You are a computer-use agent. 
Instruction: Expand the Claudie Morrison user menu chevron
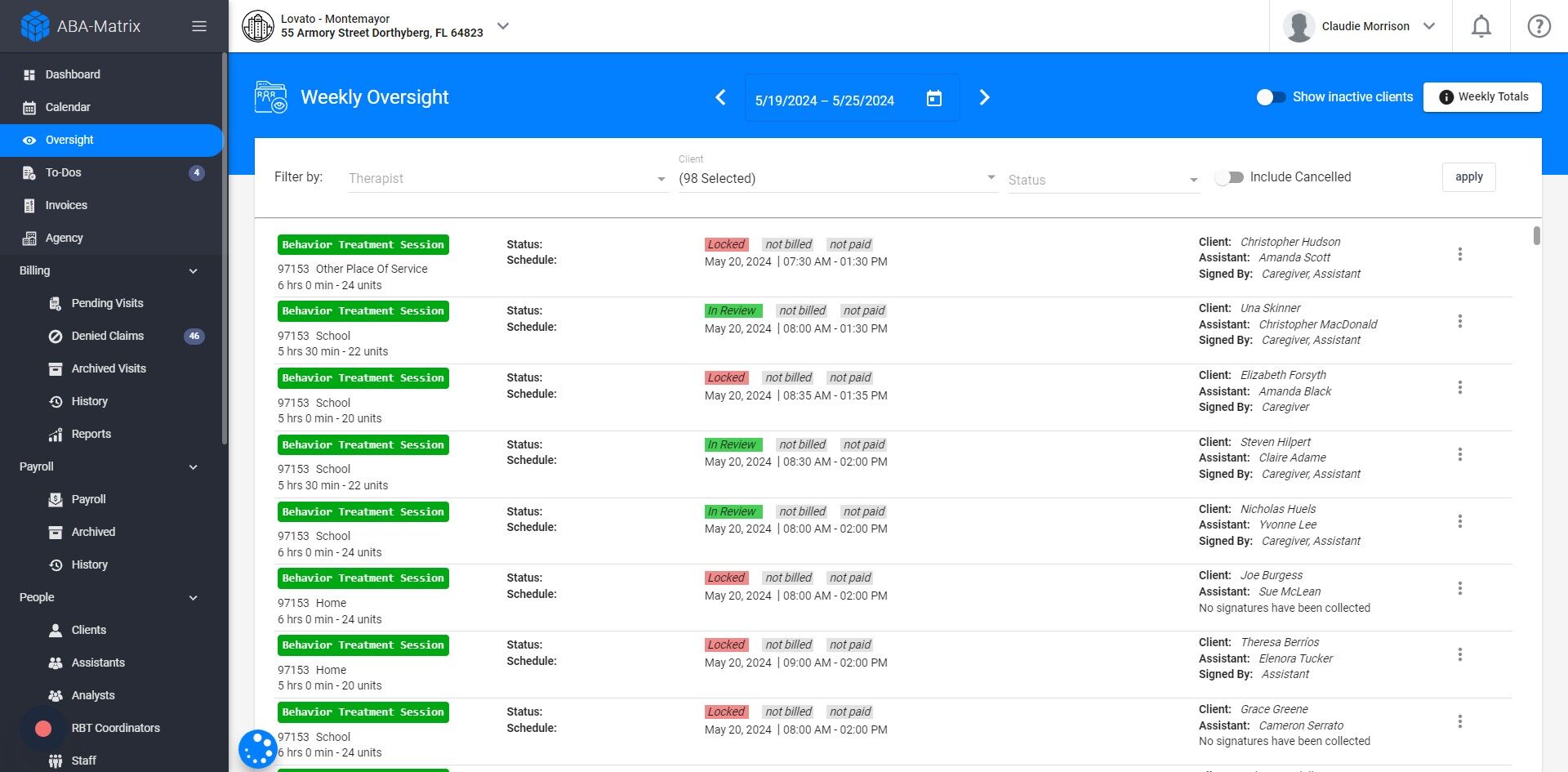click(x=1429, y=26)
